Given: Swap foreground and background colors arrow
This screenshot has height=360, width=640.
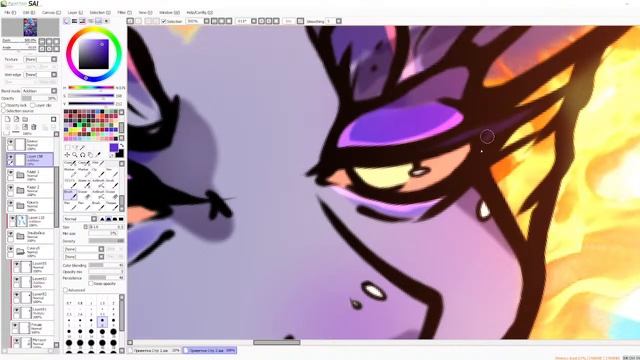Looking at the screenshot, I should [x=121, y=146].
